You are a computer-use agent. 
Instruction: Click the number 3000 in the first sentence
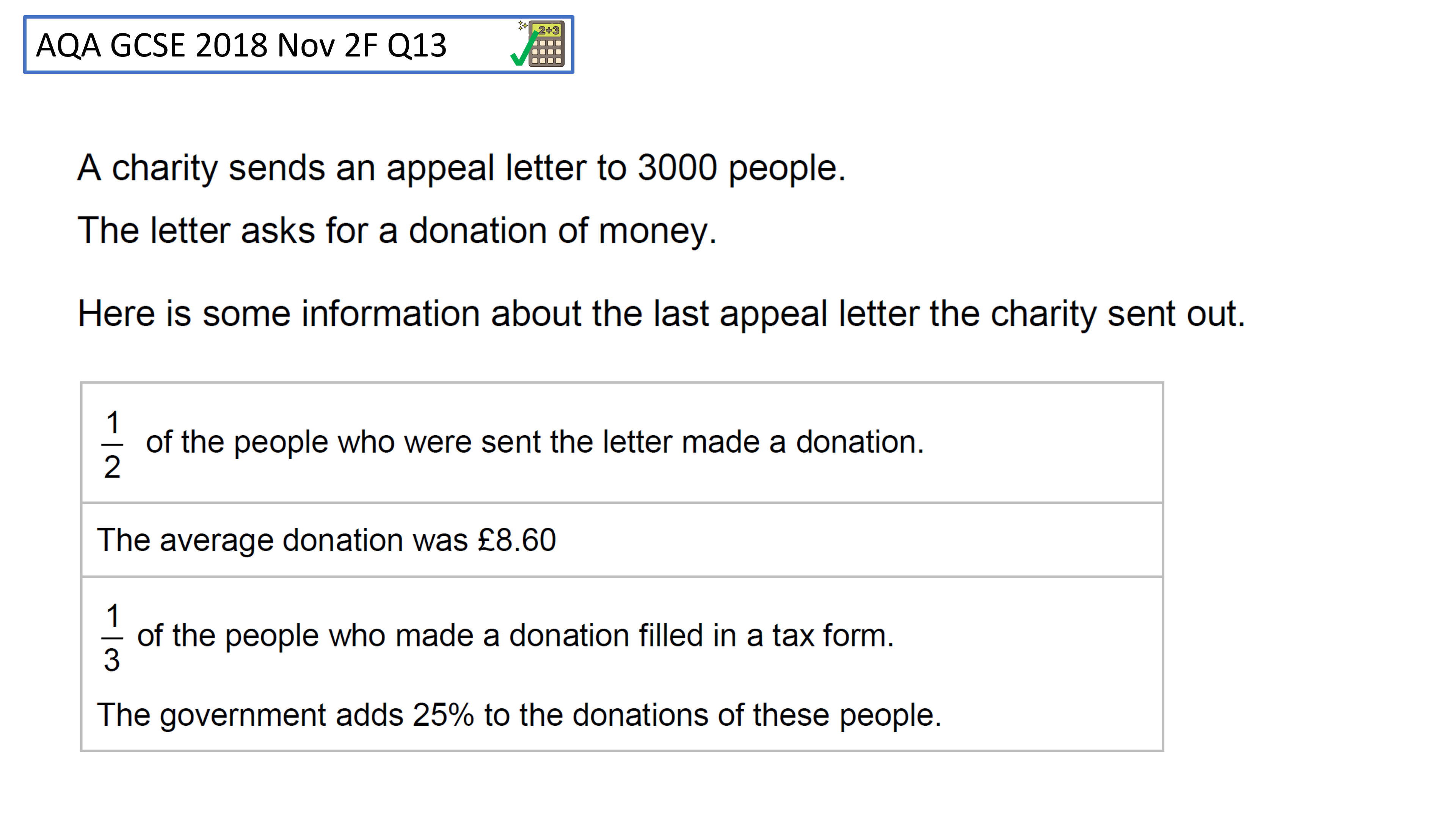pos(677,168)
